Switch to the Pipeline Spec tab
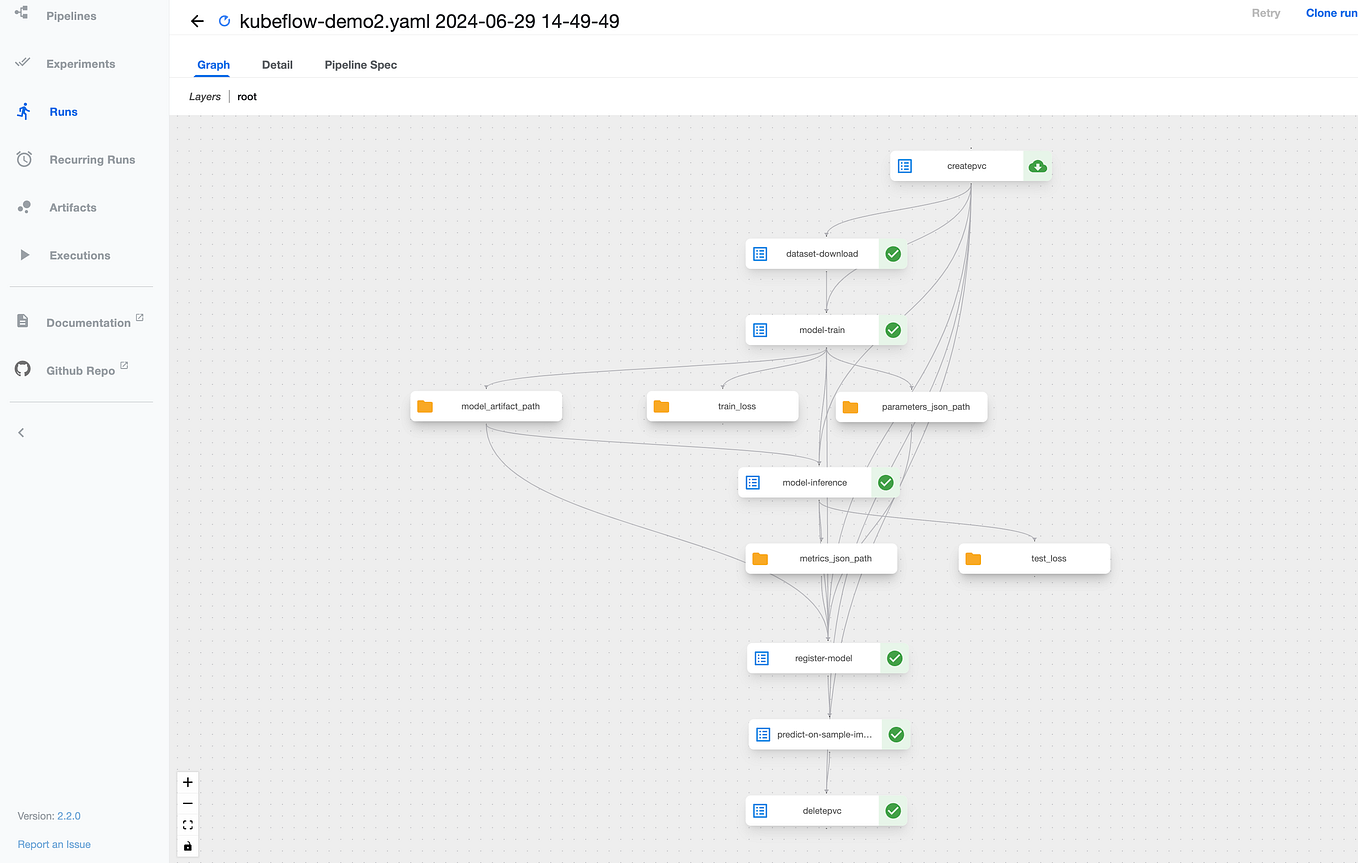 tap(360, 64)
